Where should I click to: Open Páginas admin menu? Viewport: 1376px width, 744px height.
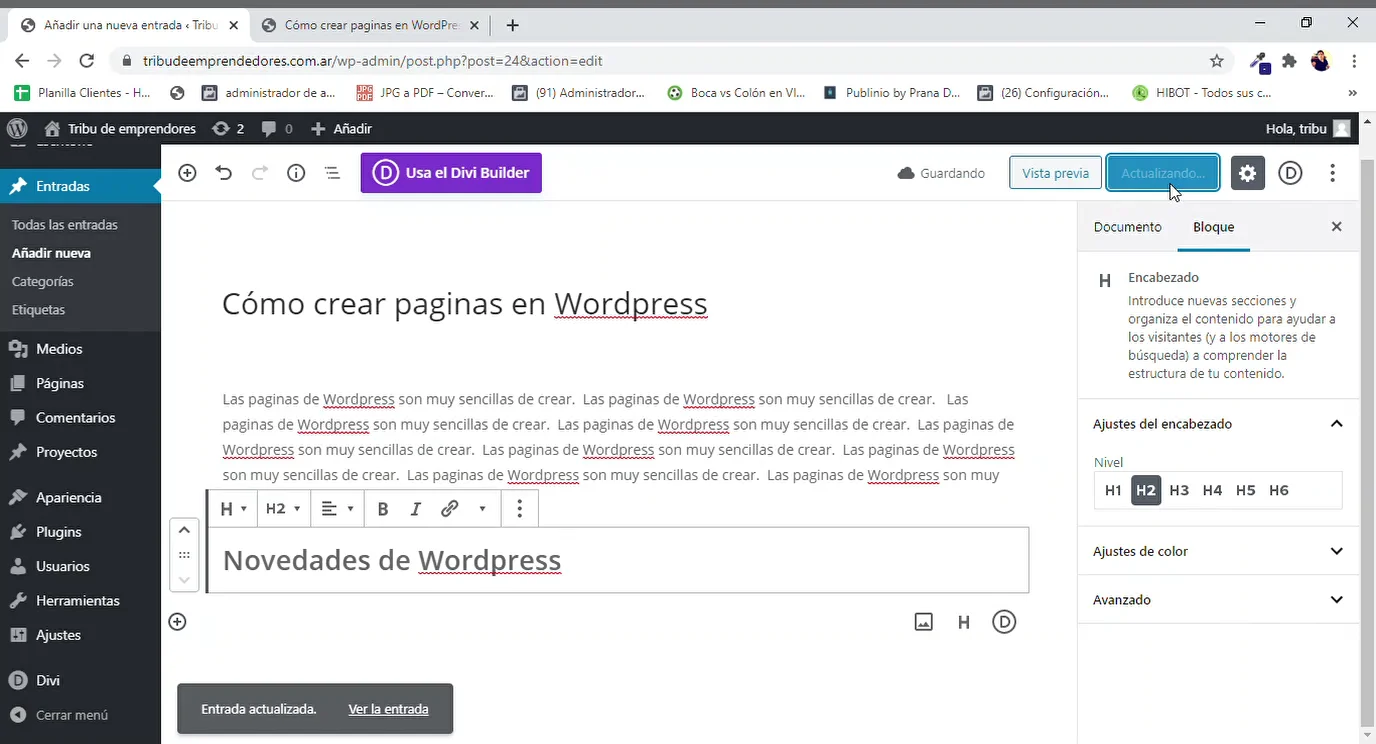[80, 383]
